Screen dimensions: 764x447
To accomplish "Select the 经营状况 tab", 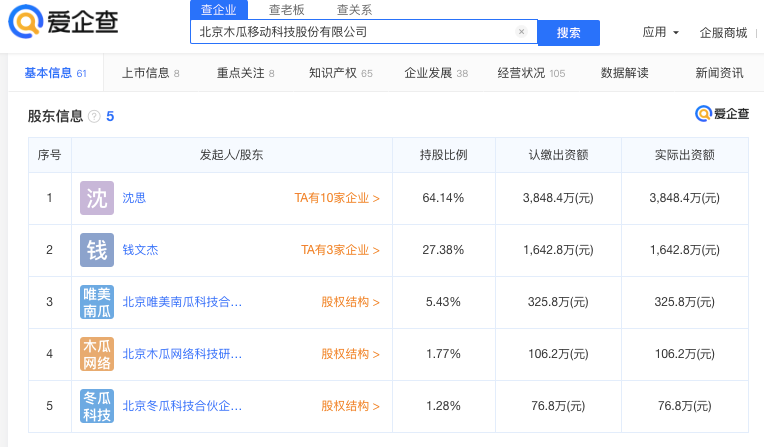I will 531,73.
